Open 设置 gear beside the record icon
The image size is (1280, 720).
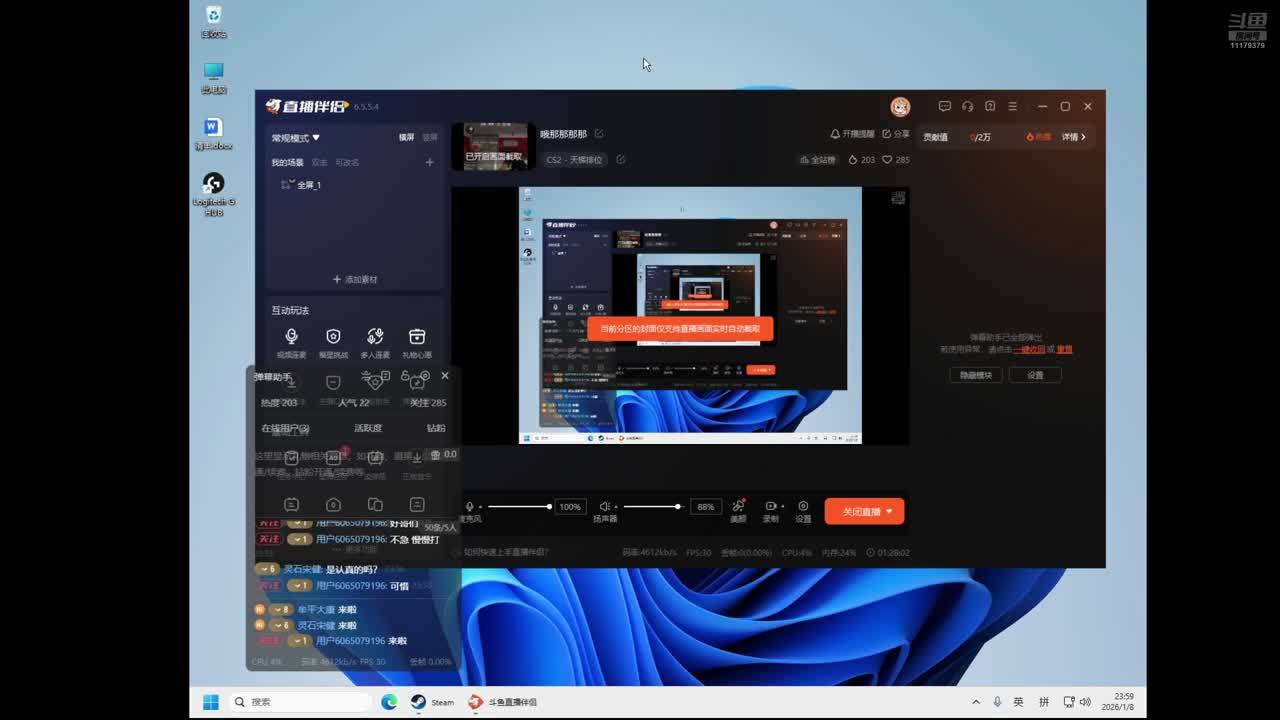pos(803,507)
